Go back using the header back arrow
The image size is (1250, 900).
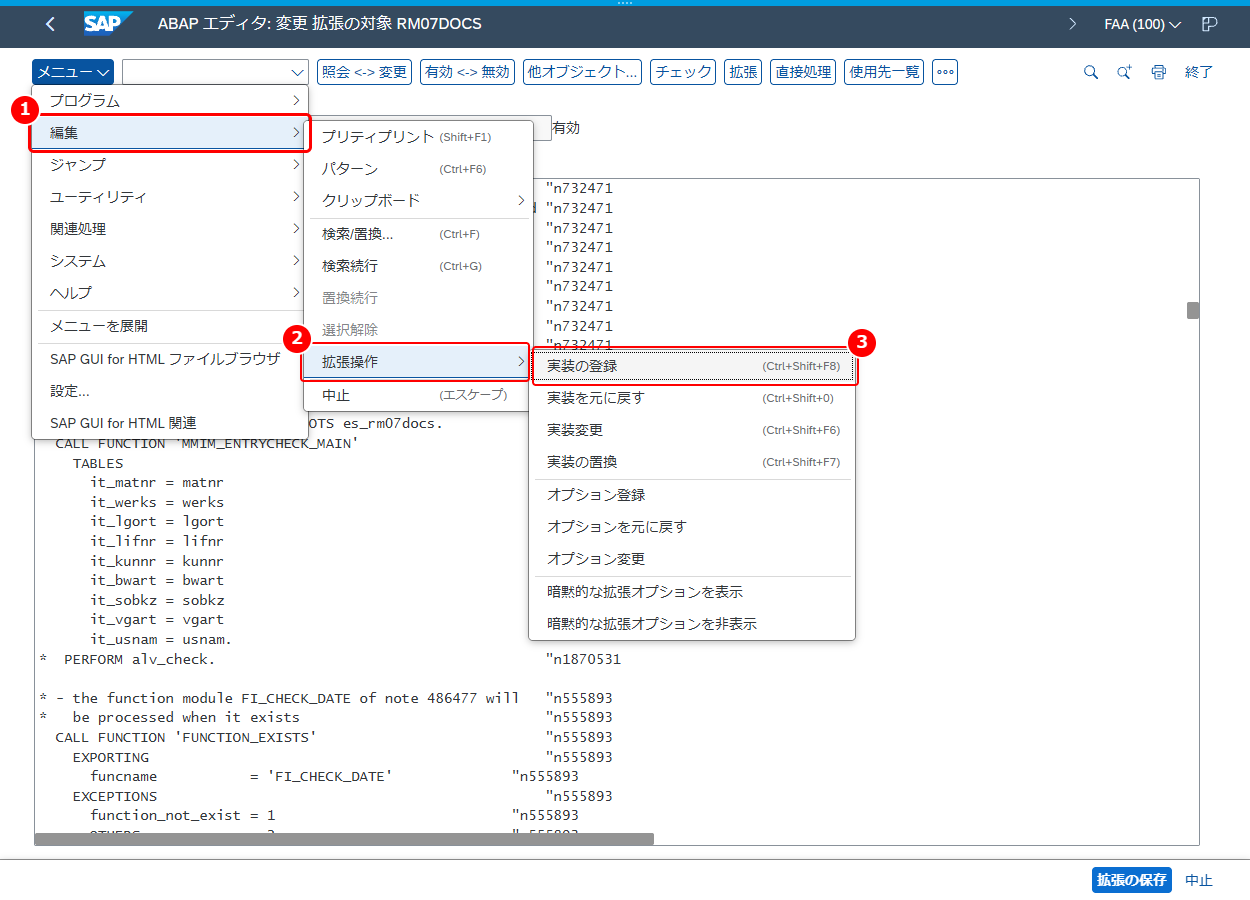pos(50,24)
